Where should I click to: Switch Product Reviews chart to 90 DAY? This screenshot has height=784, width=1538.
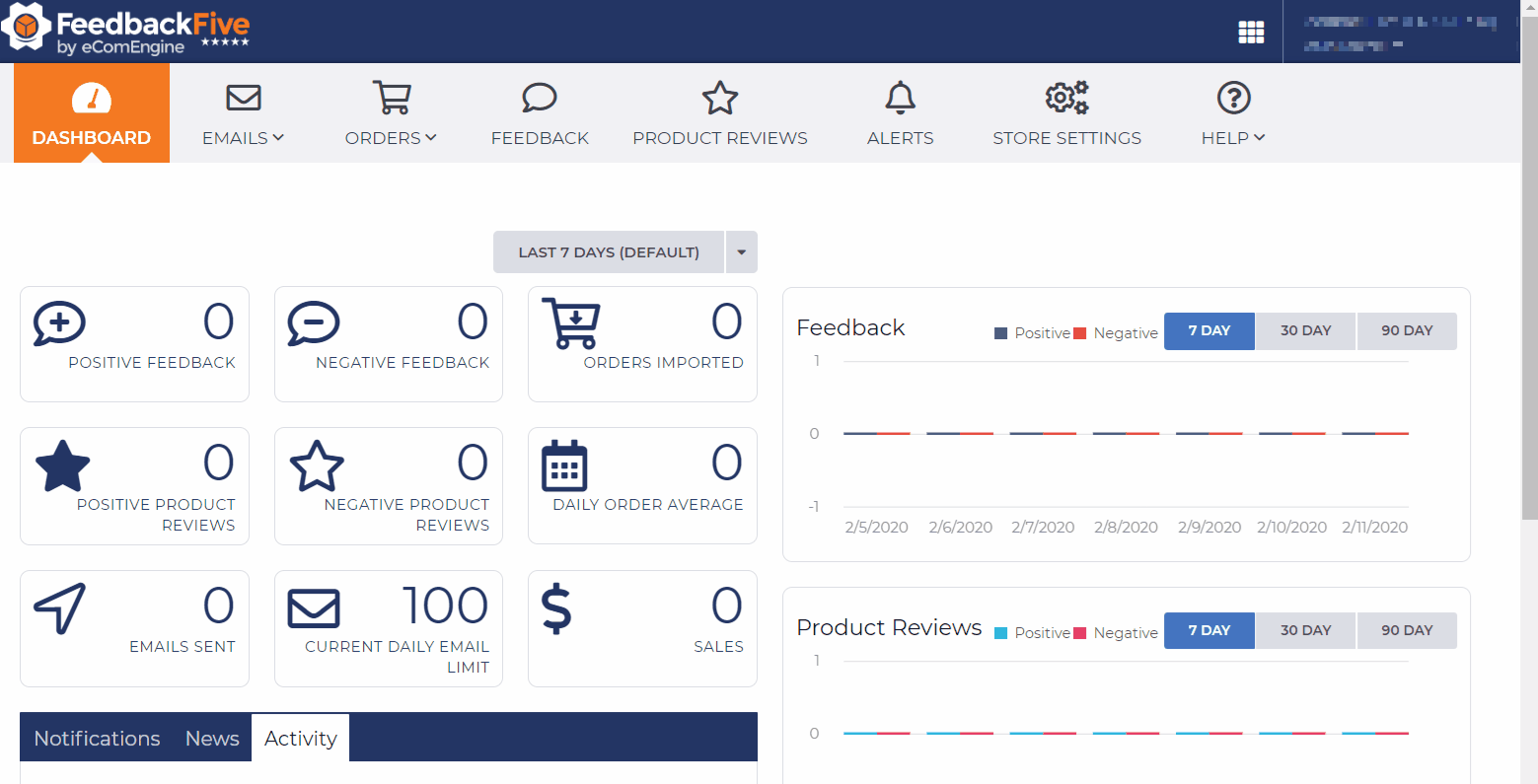(x=1407, y=630)
